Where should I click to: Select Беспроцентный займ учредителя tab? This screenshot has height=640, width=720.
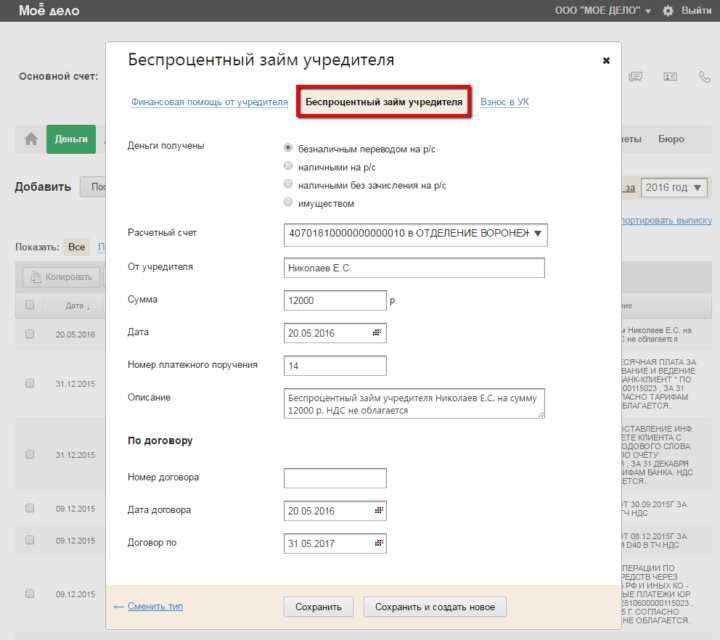point(384,102)
